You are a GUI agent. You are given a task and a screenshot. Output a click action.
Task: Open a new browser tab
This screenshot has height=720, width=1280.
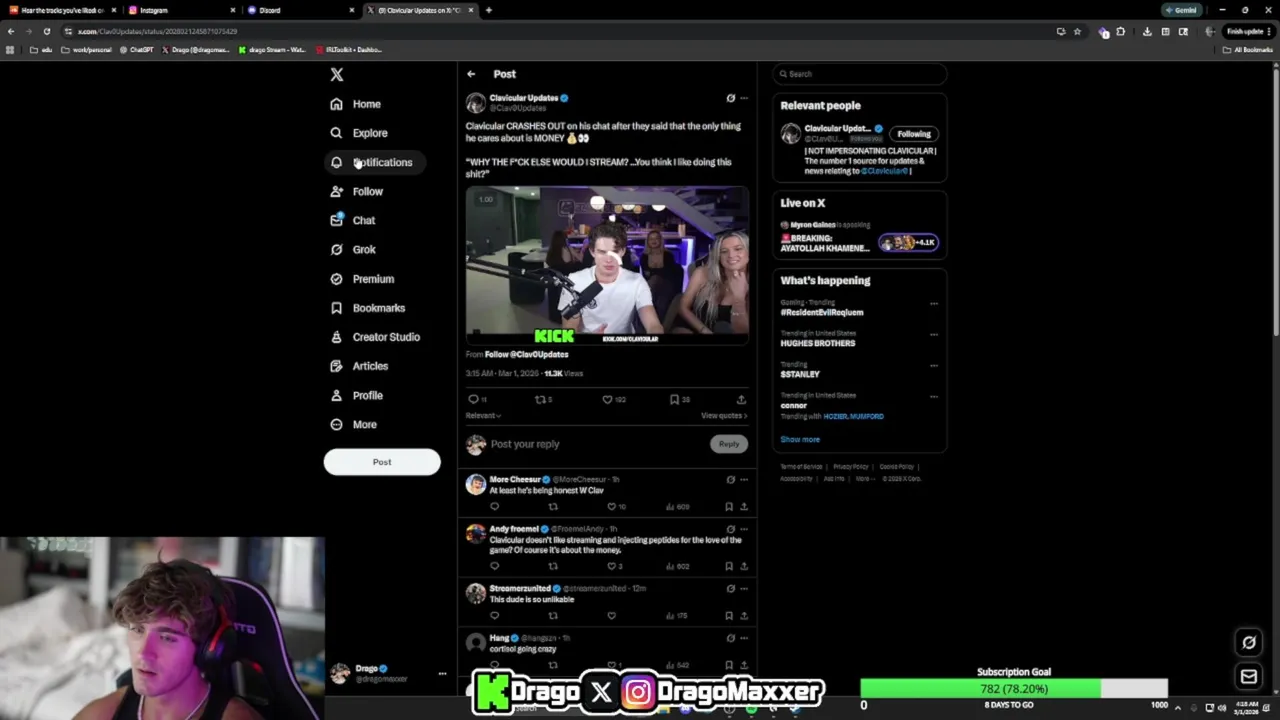(488, 10)
